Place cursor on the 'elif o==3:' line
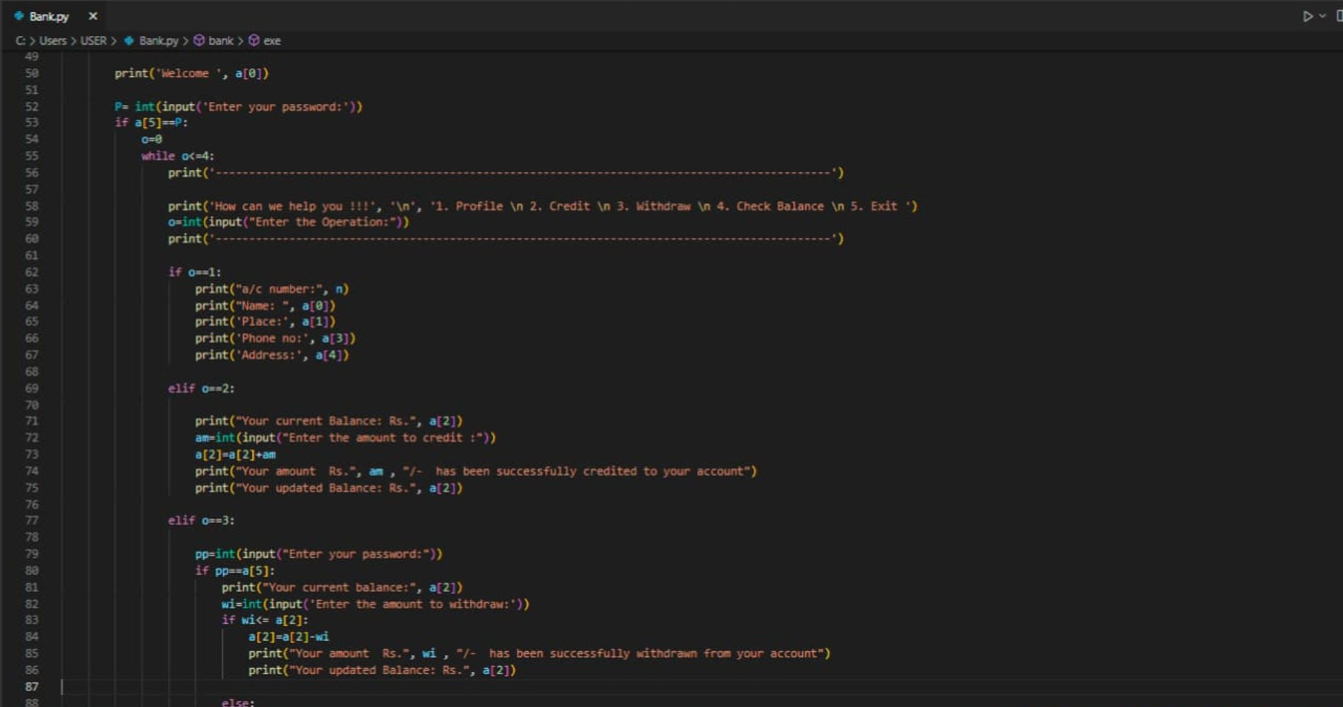The height and width of the screenshot is (707, 1343). click(x=200, y=520)
